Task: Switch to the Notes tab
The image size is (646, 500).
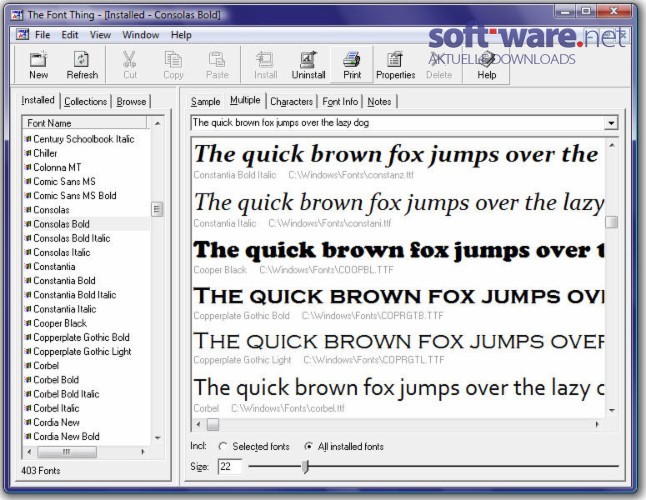Action: [x=379, y=101]
